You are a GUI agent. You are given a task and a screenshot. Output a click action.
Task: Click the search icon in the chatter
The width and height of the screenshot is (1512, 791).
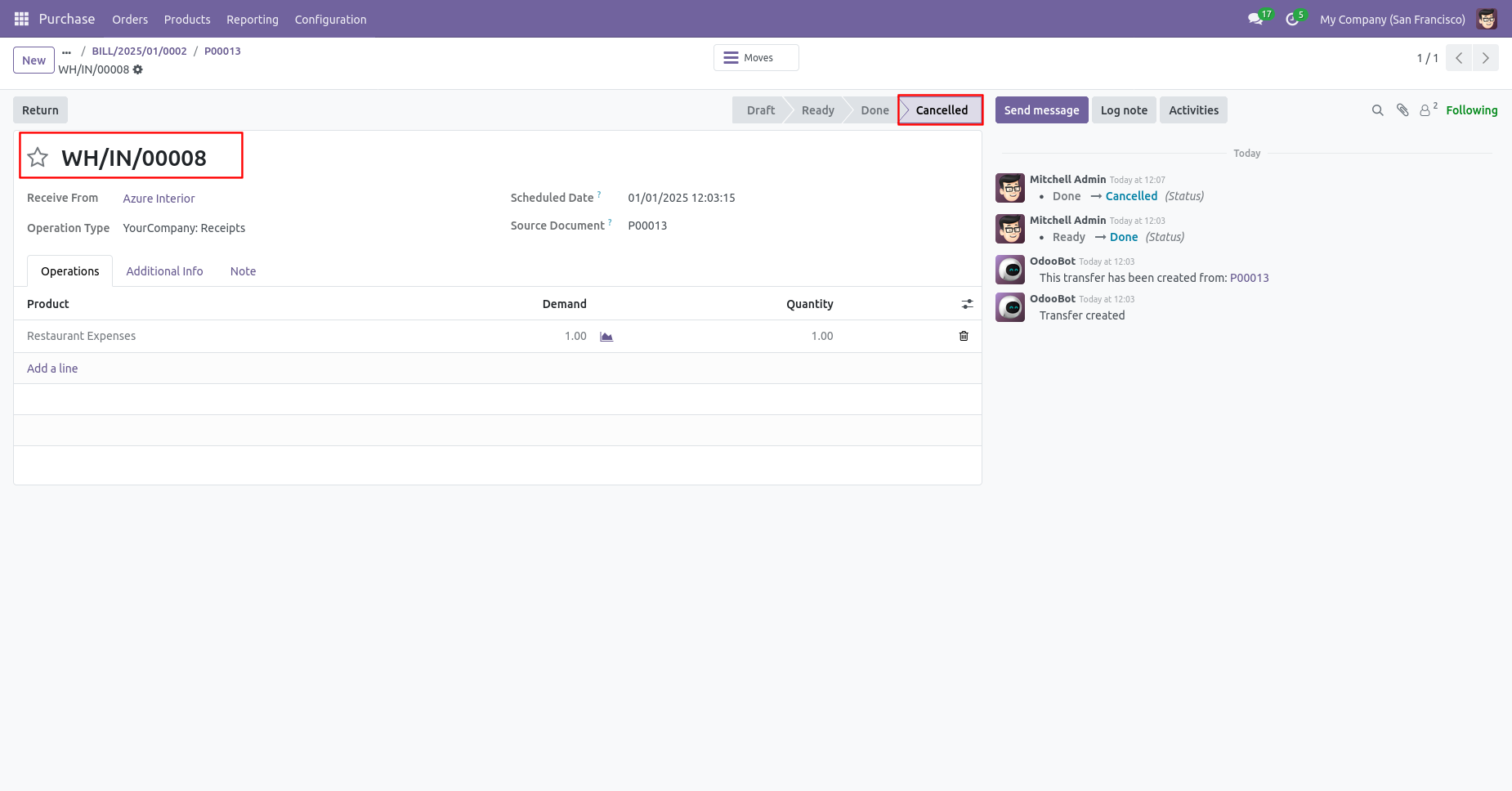pos(1377,110)
